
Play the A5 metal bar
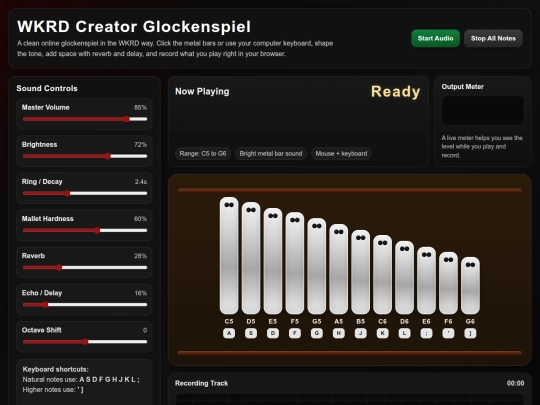(339, 269)
